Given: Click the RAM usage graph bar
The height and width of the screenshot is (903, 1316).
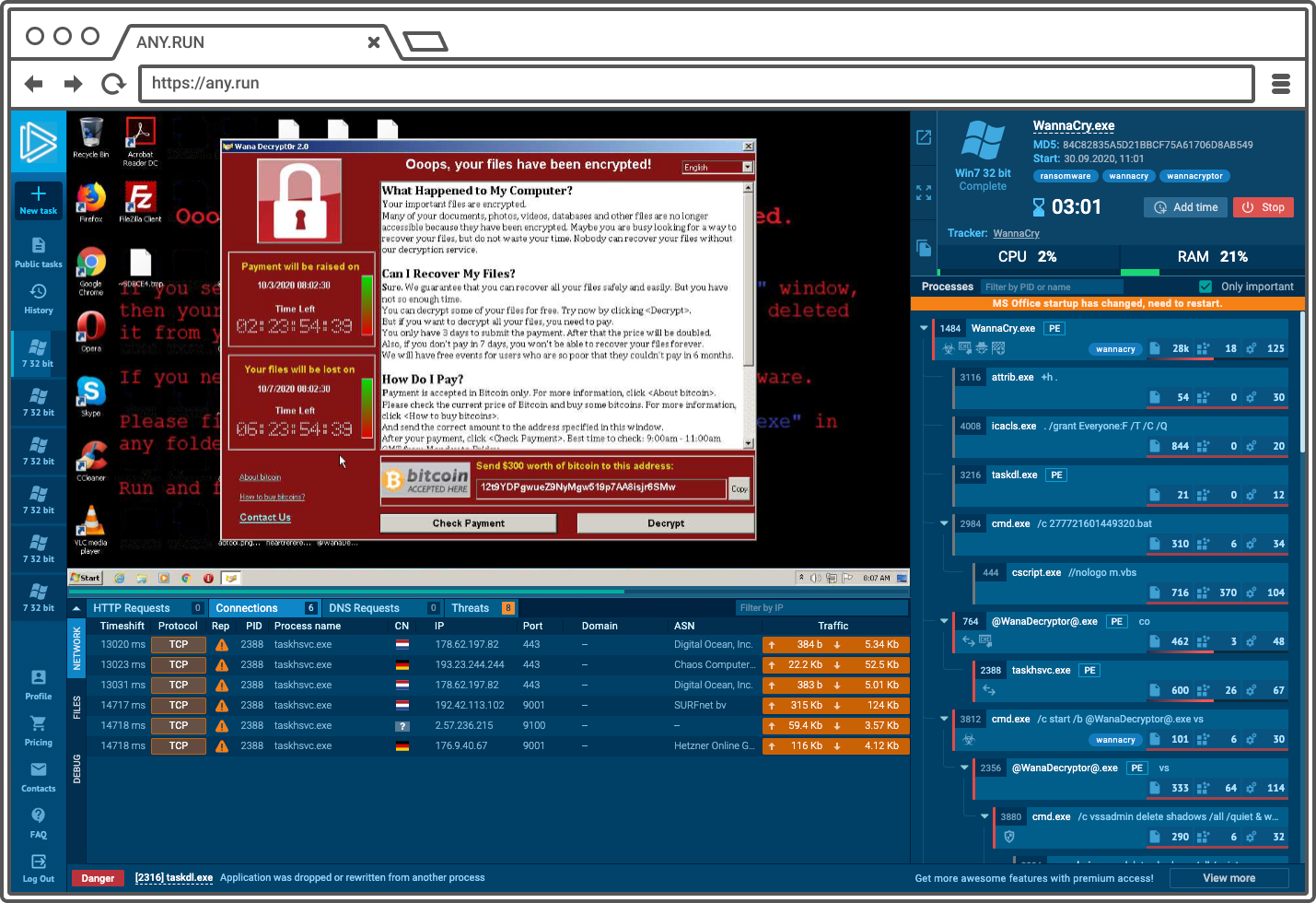Looking at the screenshot, I should coord(1212,272).
